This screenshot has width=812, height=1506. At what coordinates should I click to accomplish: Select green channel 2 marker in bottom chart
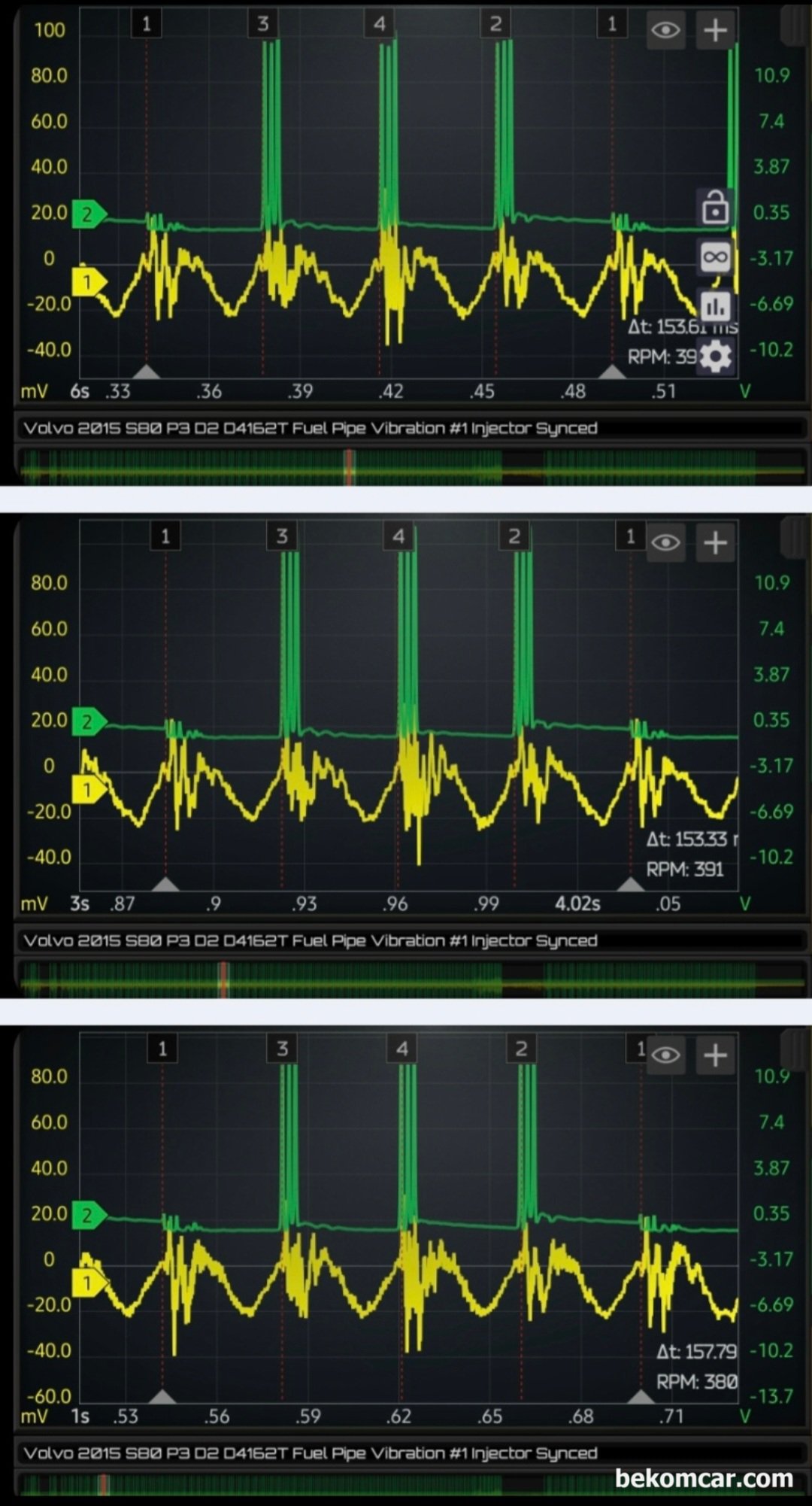[x=88, y=1215]
